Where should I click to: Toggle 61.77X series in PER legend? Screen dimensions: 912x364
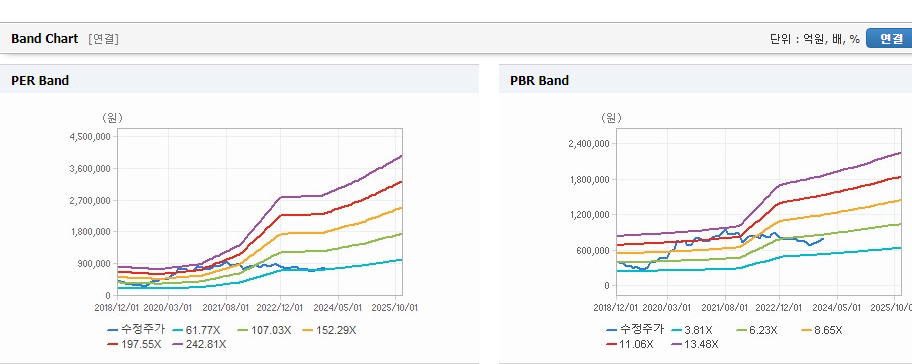[196, 330]
